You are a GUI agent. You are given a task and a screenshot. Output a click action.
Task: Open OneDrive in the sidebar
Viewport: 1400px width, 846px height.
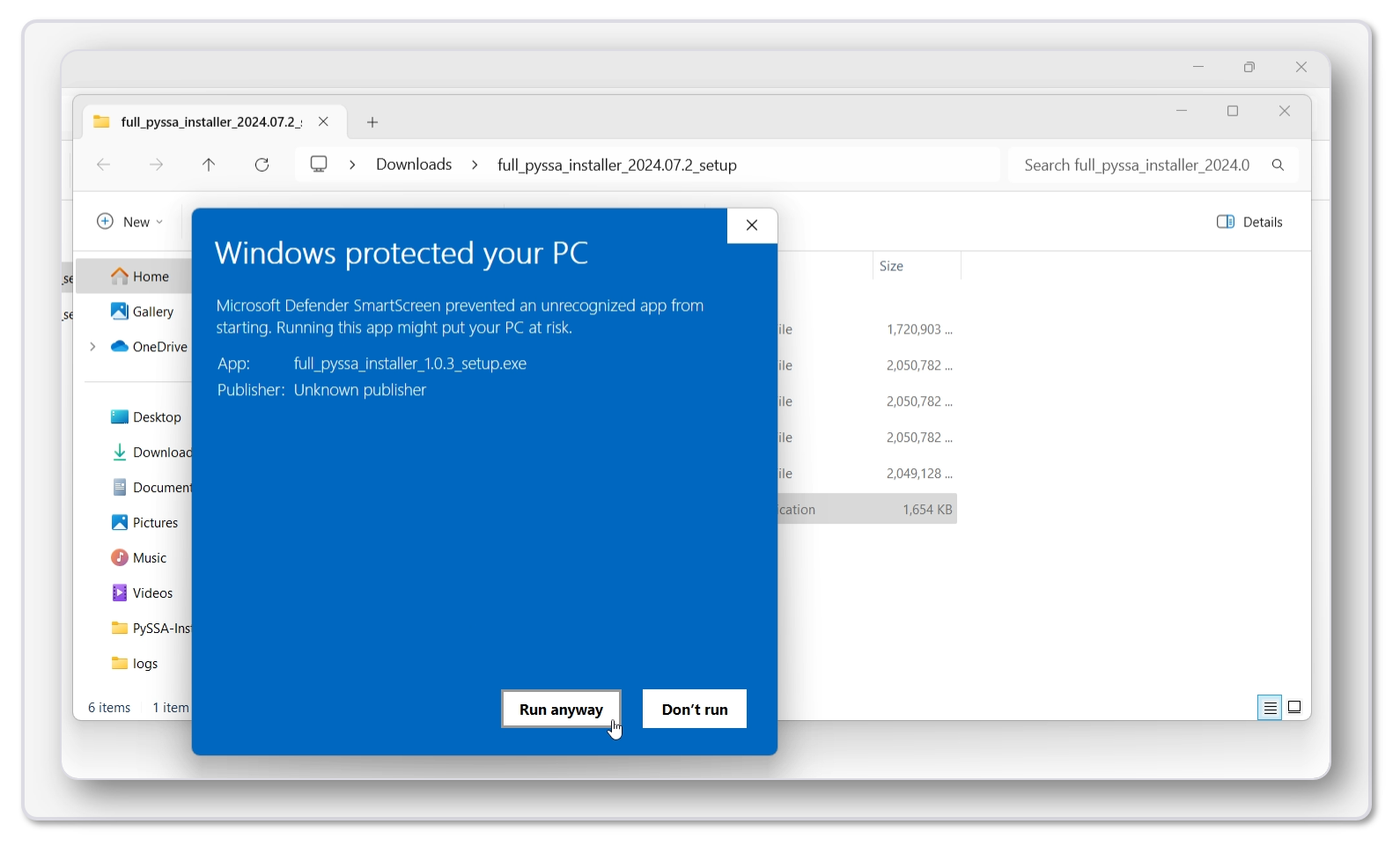point(149,347)
